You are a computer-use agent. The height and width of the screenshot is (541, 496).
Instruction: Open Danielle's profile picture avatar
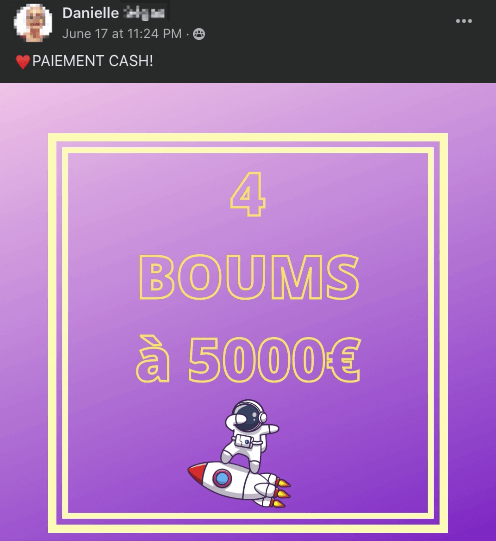pos(33,23)
